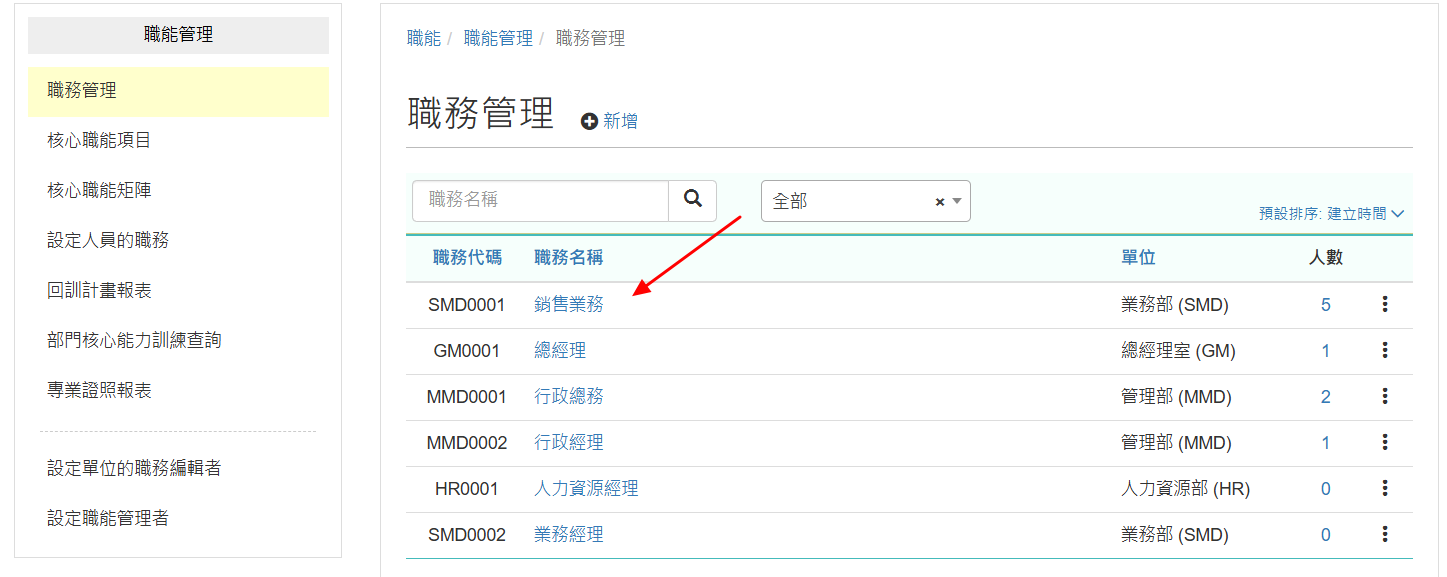Click the 職能管理 breadcrumb link

click(498, 39)
